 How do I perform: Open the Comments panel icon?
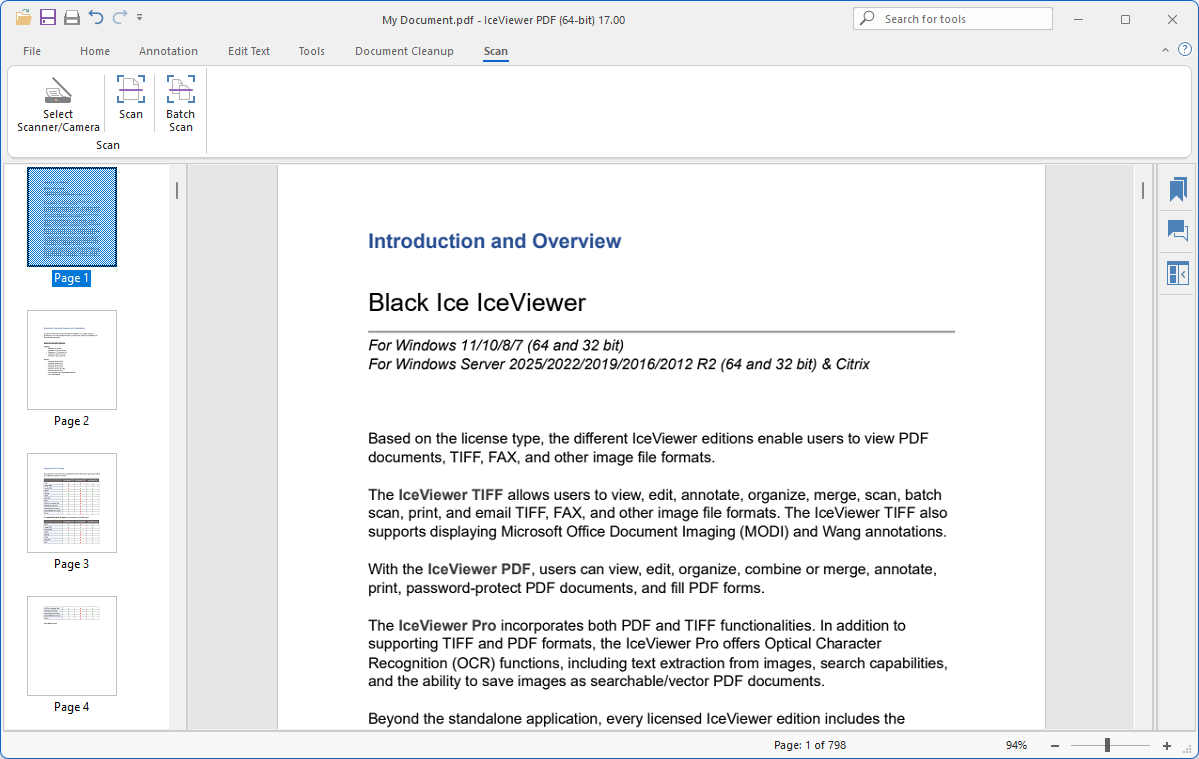coord(1177,231)
